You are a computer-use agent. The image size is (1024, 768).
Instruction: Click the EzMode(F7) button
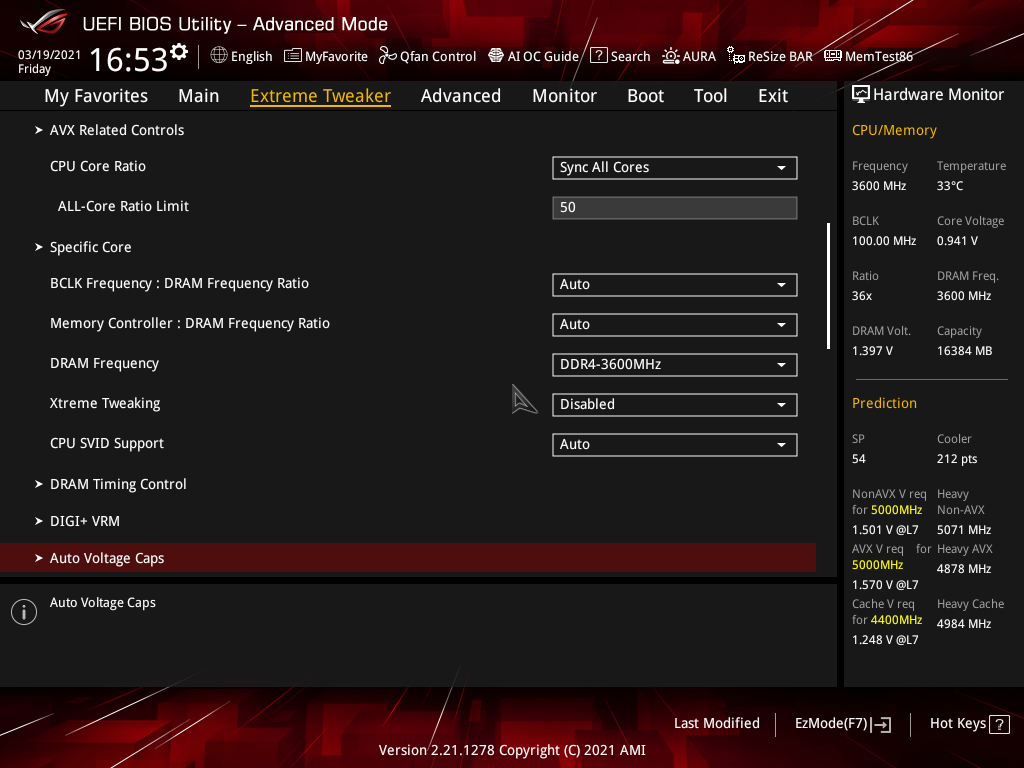[x=842, y=724]
